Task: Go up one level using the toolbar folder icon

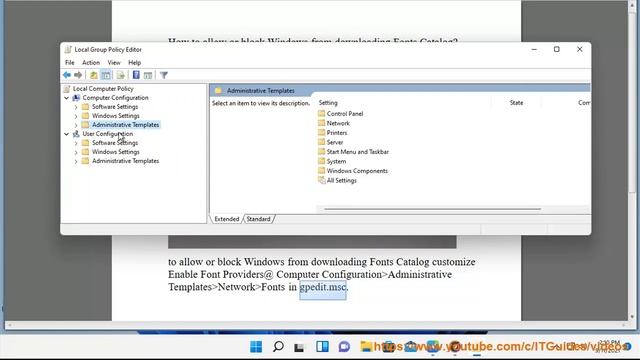Action: point(93,75)
